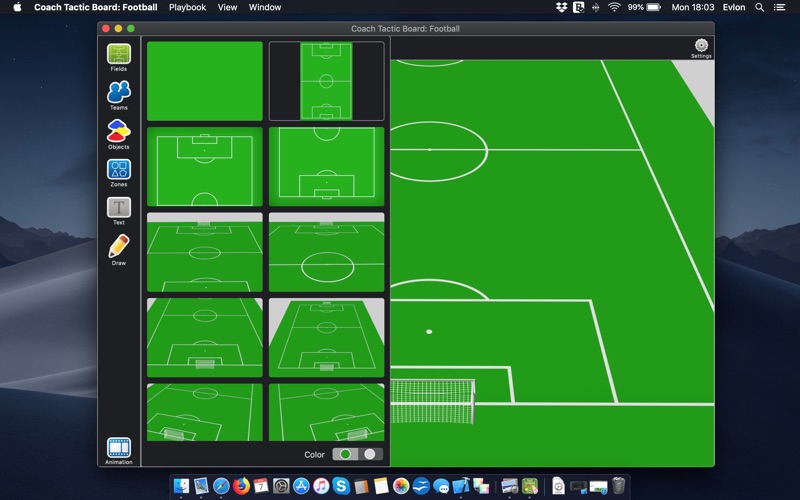Select 3D full pitch with small center circle

(x=205, y=252)
